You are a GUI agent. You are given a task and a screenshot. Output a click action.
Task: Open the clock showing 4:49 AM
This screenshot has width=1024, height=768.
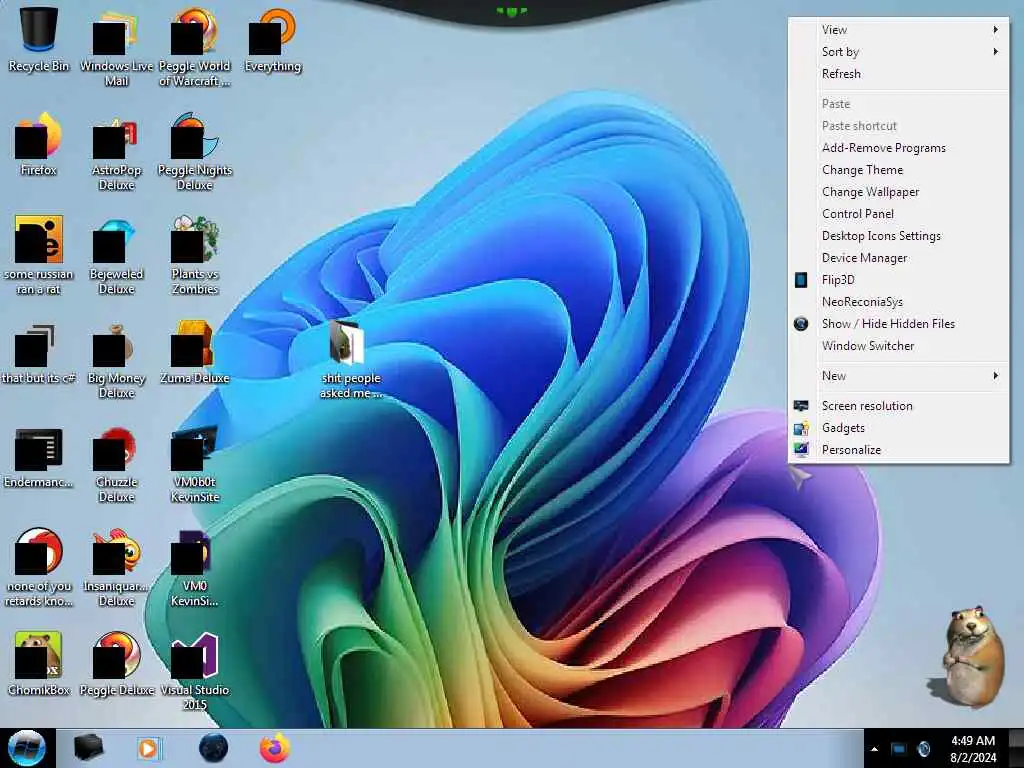pyautogui.click(x=973, y=749)
